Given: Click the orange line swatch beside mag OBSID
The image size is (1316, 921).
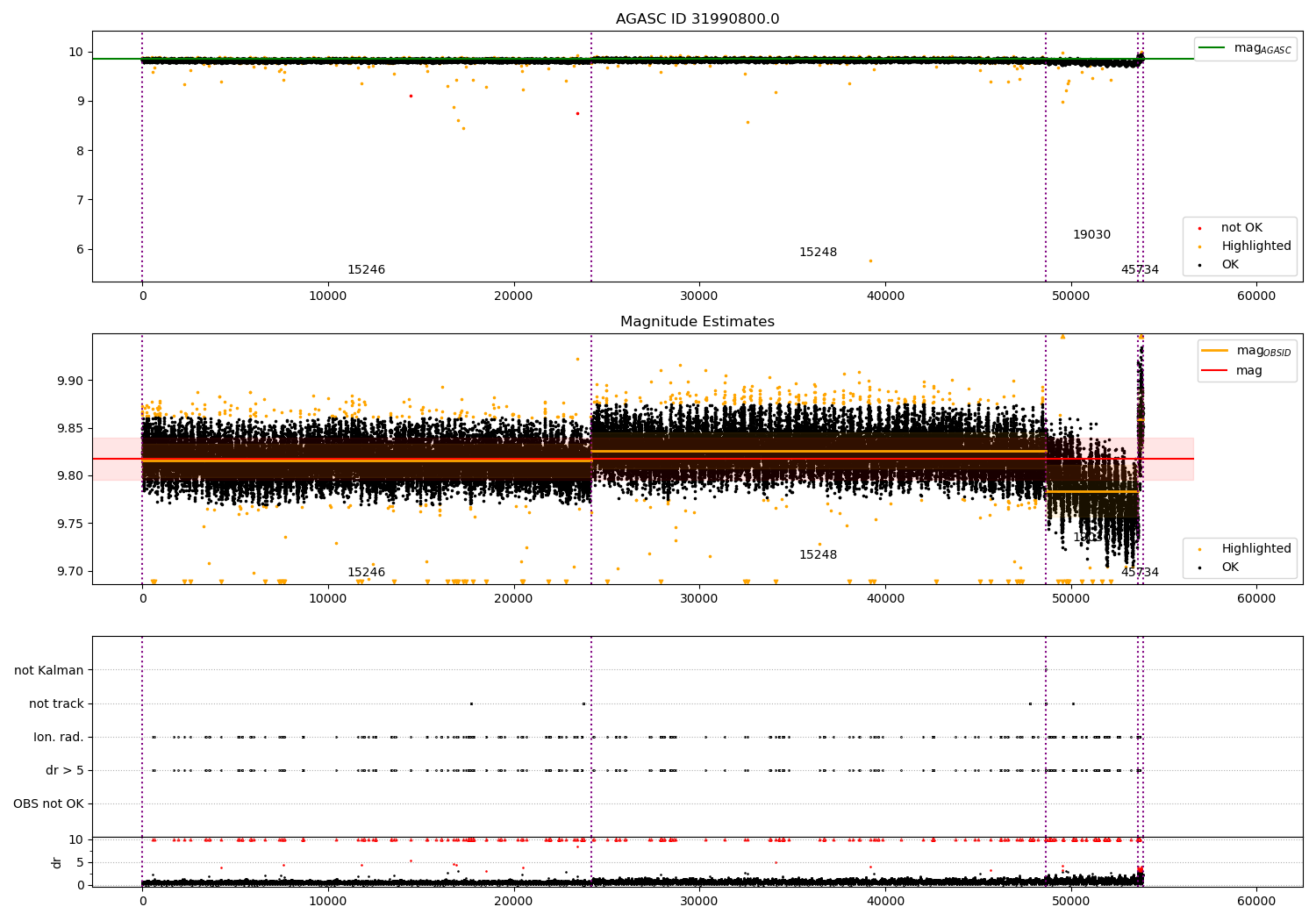Looking at the screenshot, I should (1215, 350).
